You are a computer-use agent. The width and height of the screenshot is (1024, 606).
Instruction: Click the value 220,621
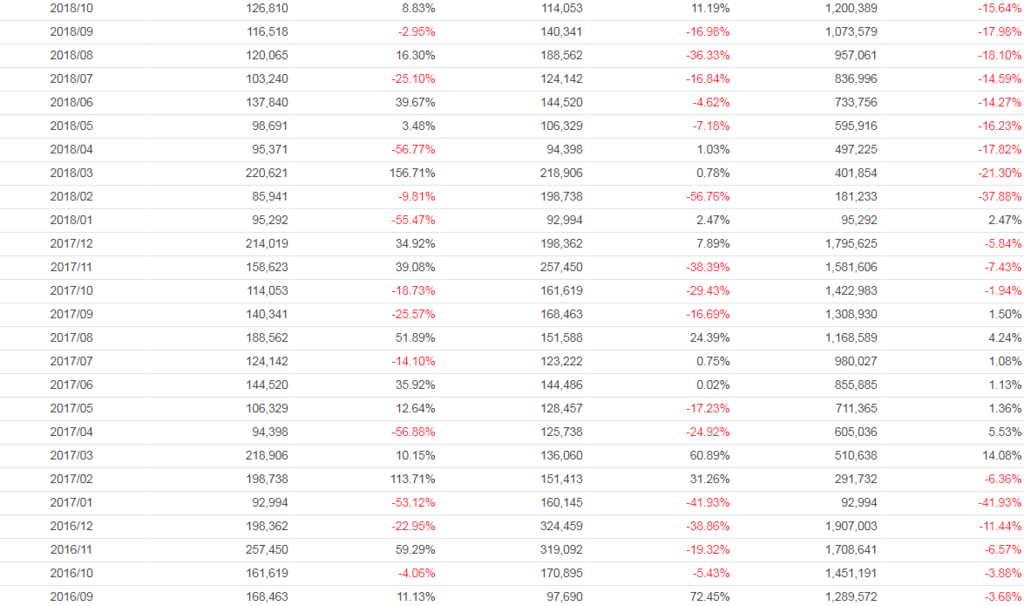pyautogui.click(x=262, y=173)
